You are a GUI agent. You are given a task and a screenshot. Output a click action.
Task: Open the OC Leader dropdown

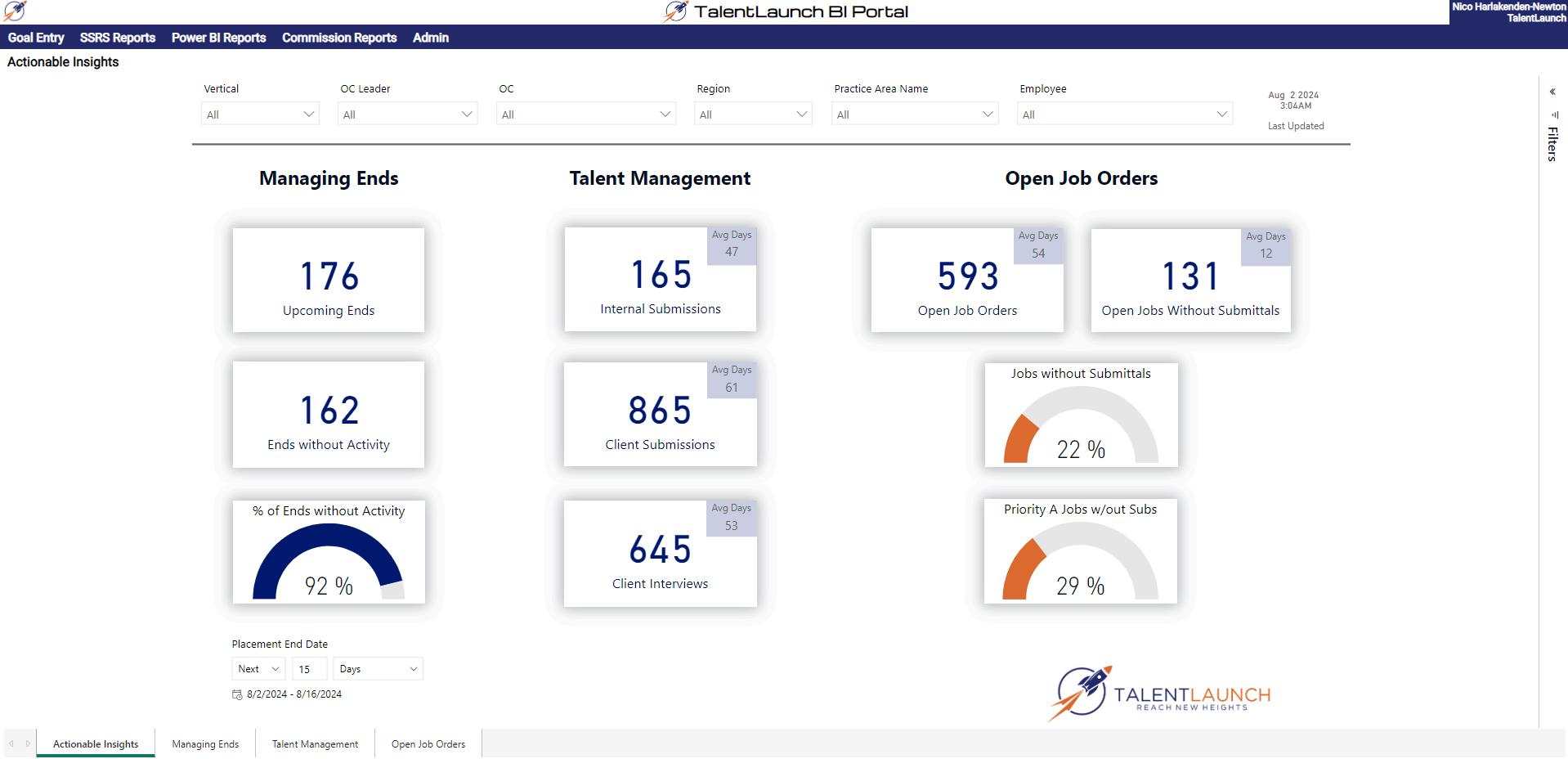[407, 114]
